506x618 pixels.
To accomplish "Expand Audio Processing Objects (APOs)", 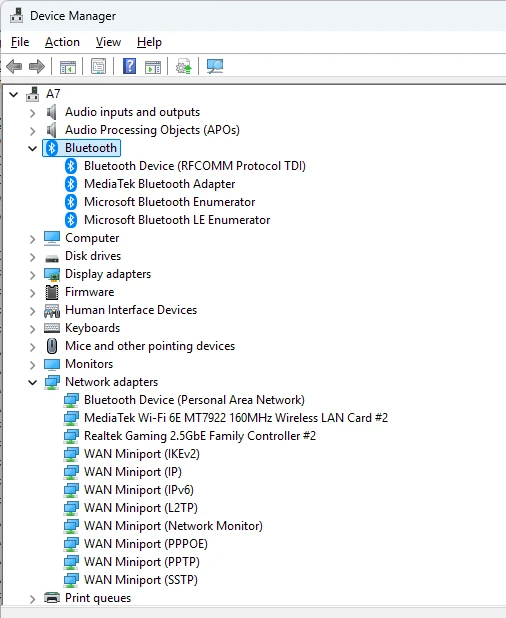I will pyautogui.click(x=33, y=131).
